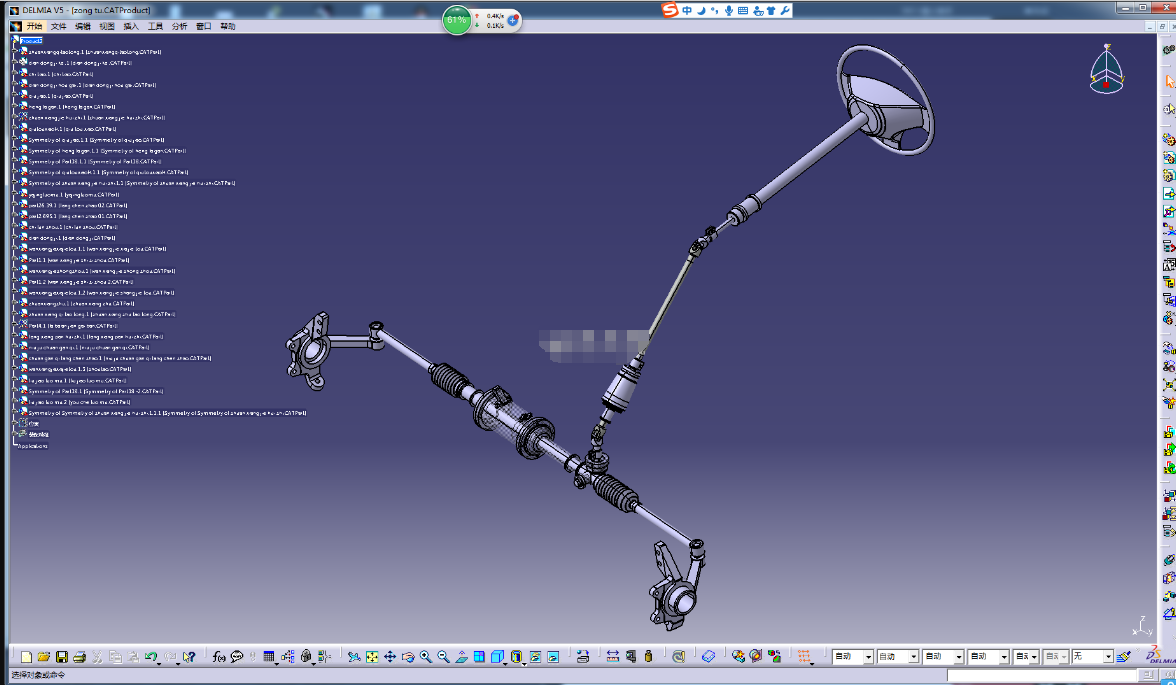Select the Rotate view tool
The height and width of the screenshot is (685, 1176).
click(x=408, y=656)
